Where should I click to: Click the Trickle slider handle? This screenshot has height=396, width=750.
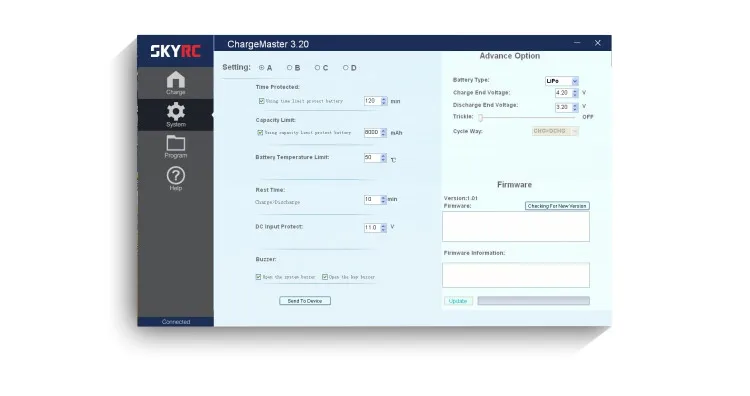tap(481, 118)
